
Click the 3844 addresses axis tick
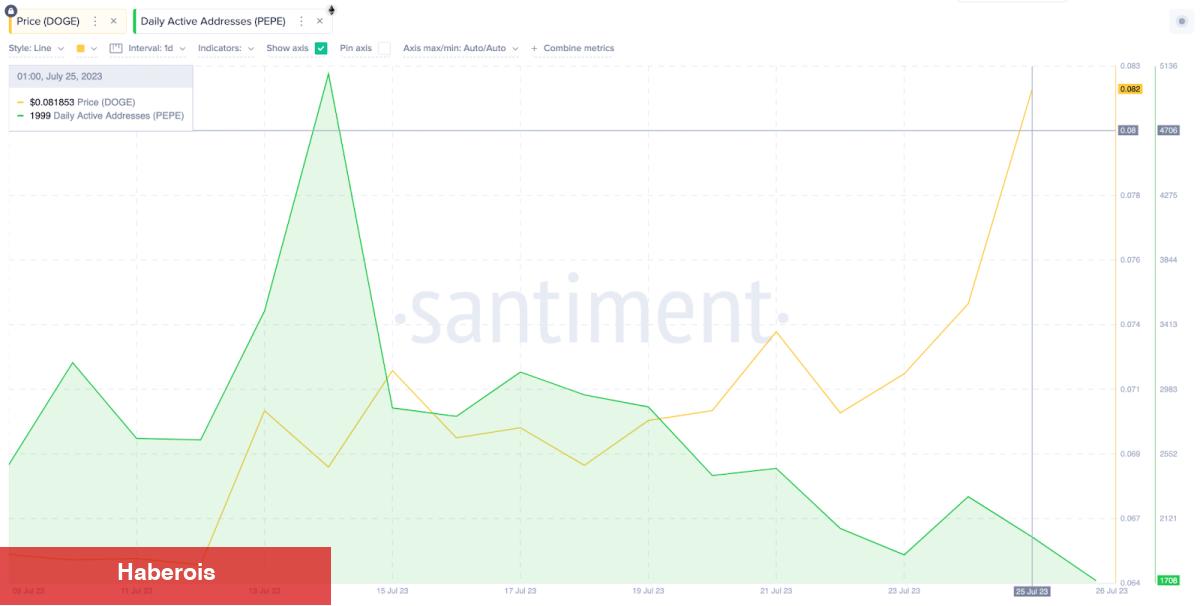click(1168, 260)
